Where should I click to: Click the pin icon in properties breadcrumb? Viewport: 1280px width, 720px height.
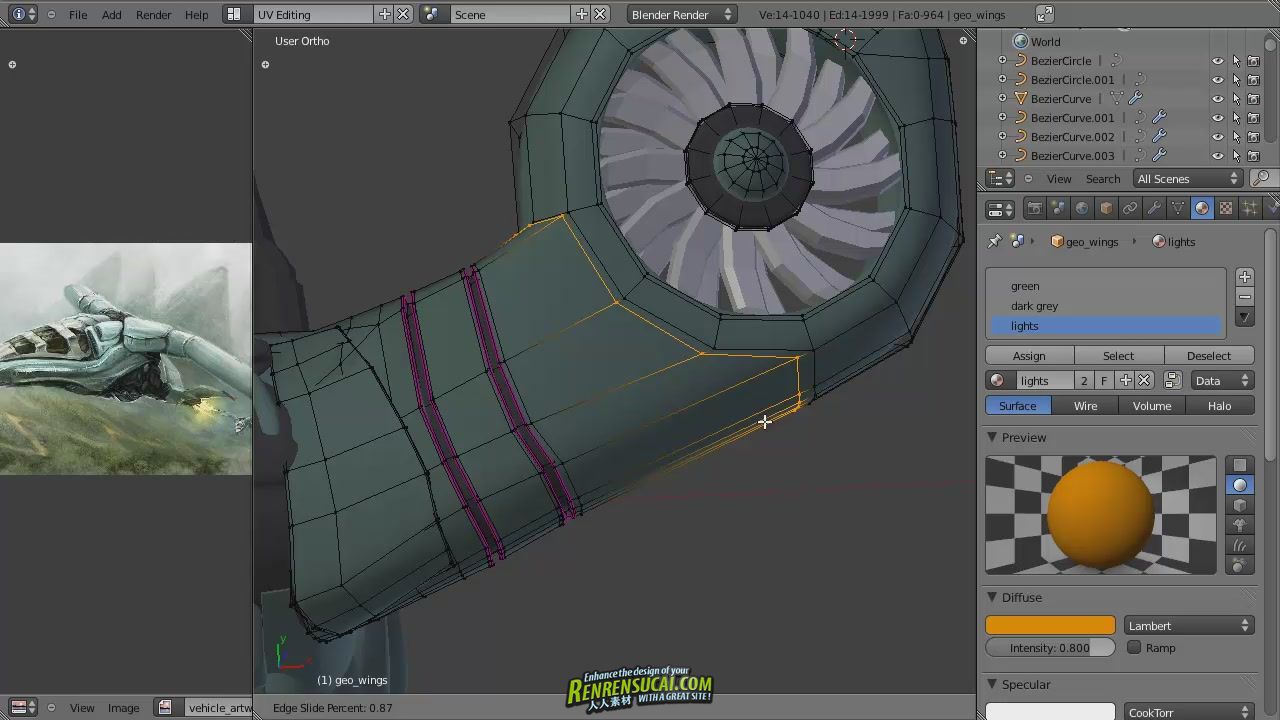tap(994, 241)
